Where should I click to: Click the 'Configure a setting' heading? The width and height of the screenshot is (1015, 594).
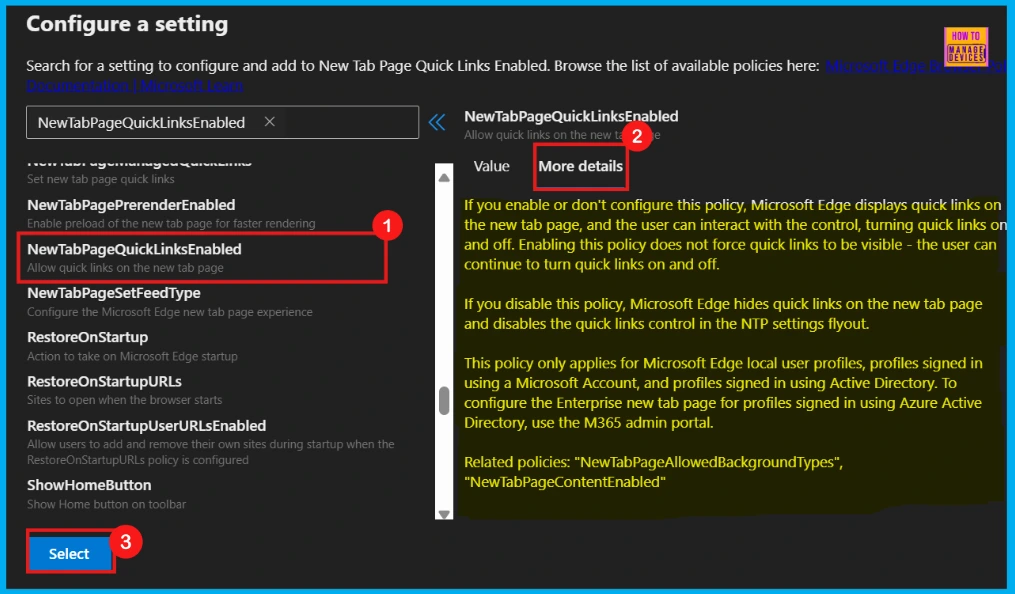pyautogui.click(x=127, y=24)
